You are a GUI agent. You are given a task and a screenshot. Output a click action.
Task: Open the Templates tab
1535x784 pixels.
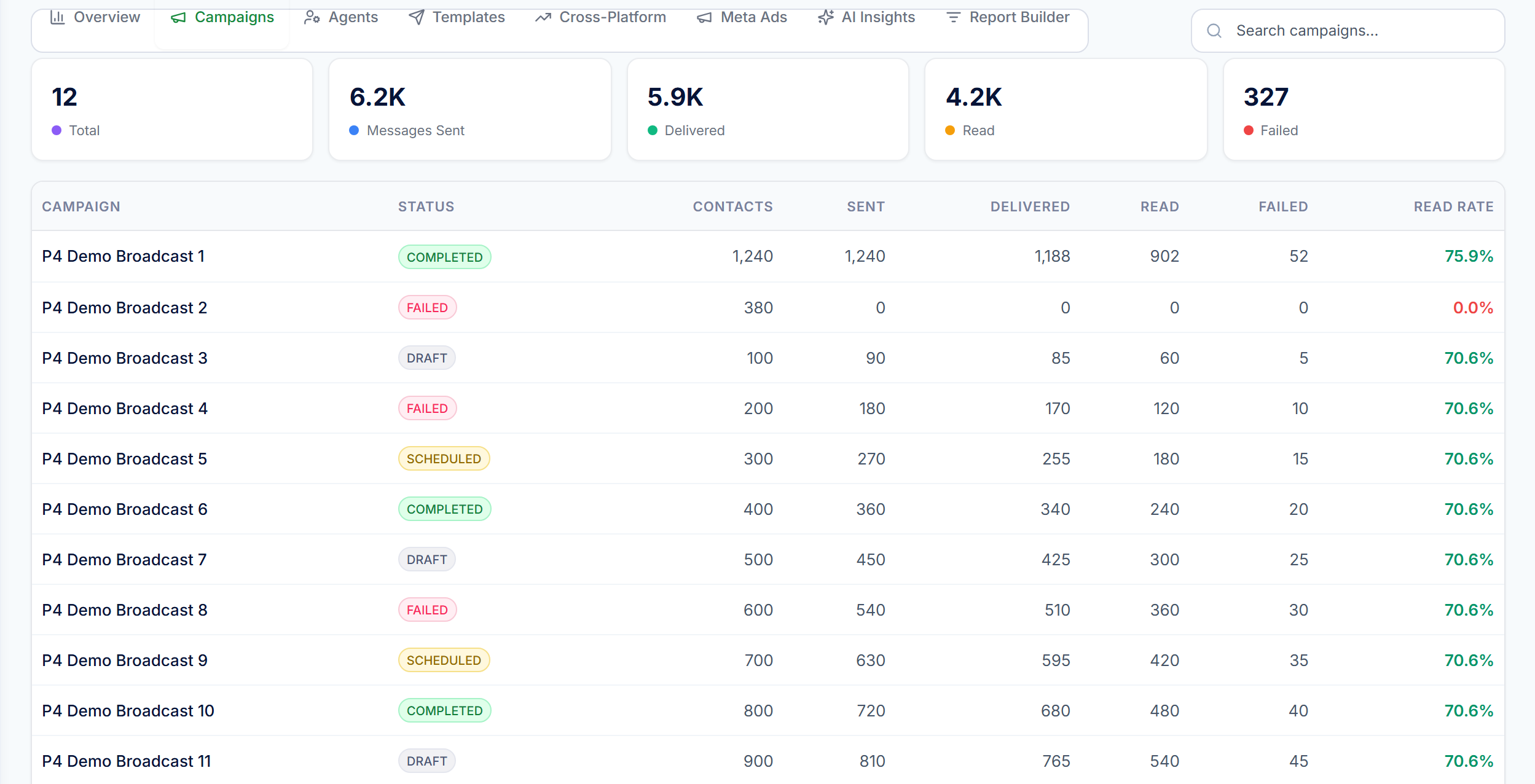coord(457,17)
